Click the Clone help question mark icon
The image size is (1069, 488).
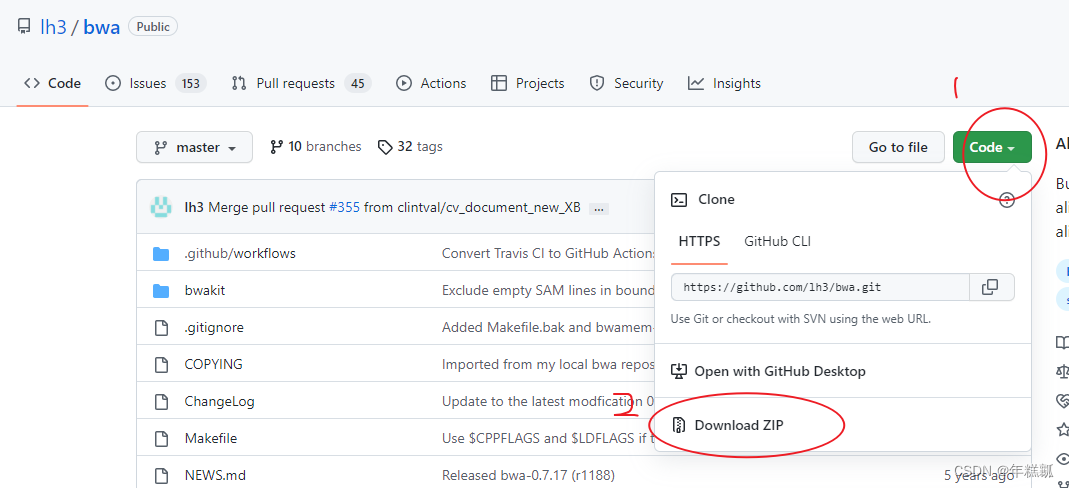coord(1006,200)
